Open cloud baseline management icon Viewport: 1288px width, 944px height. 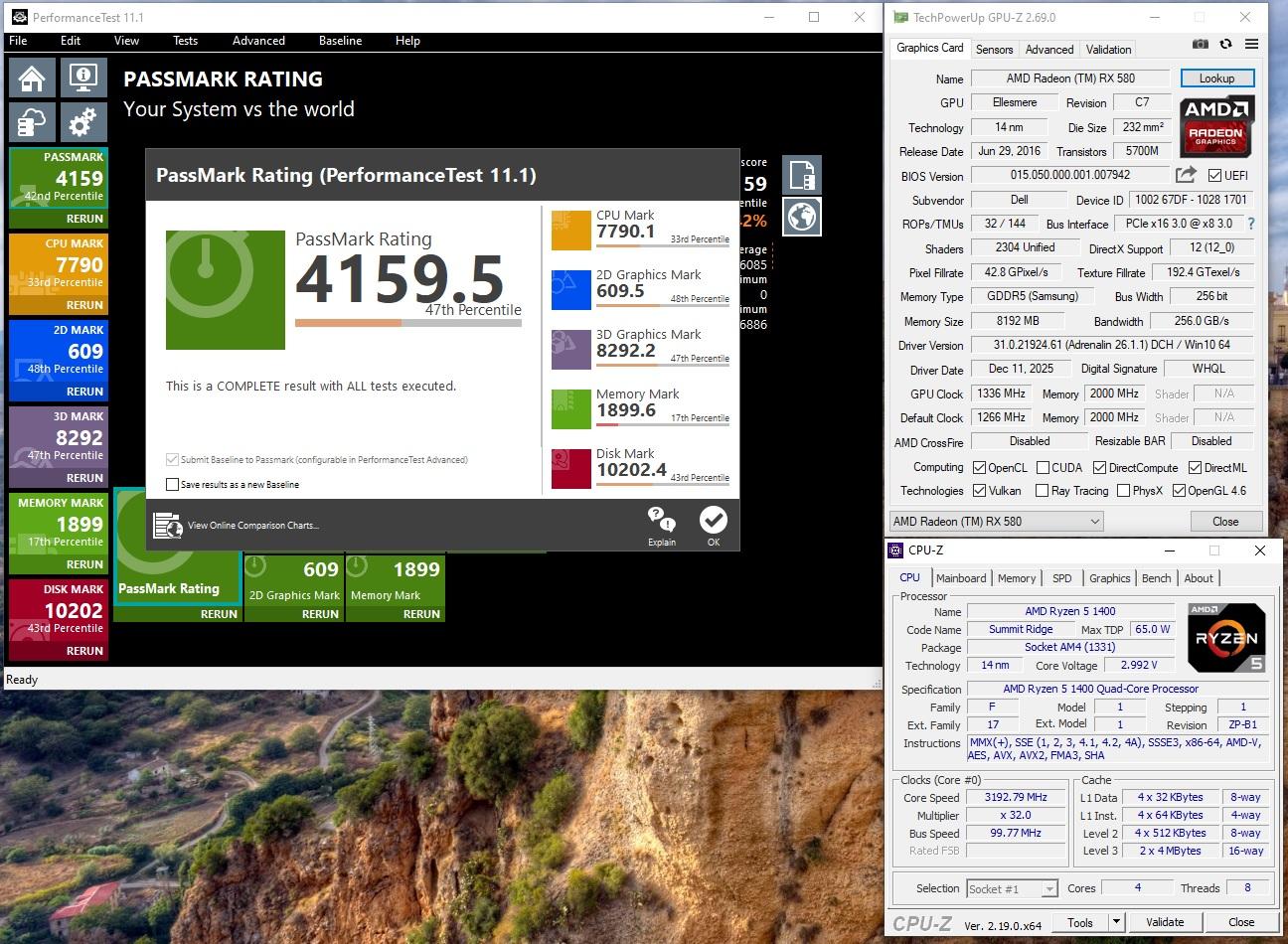point(32,122)
